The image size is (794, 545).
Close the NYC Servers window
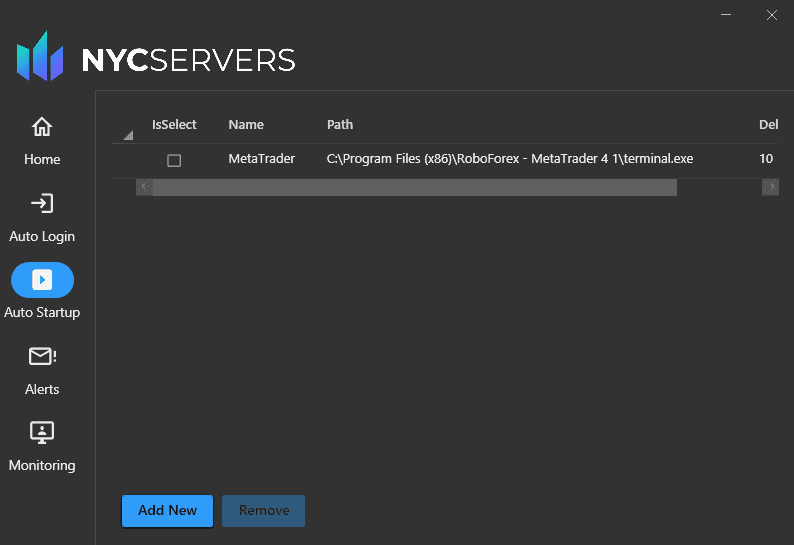[x=771, y=15]
